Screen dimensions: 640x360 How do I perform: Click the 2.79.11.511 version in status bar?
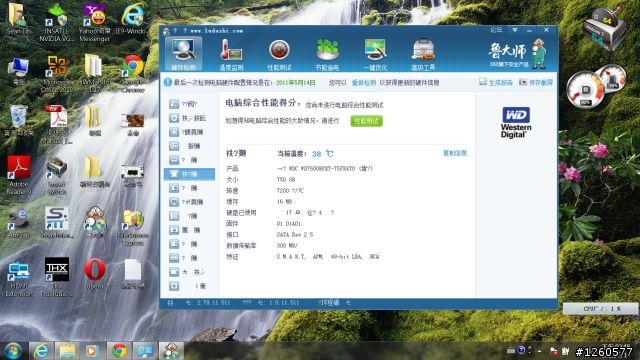pyautogui.click(x=213, y=303)
